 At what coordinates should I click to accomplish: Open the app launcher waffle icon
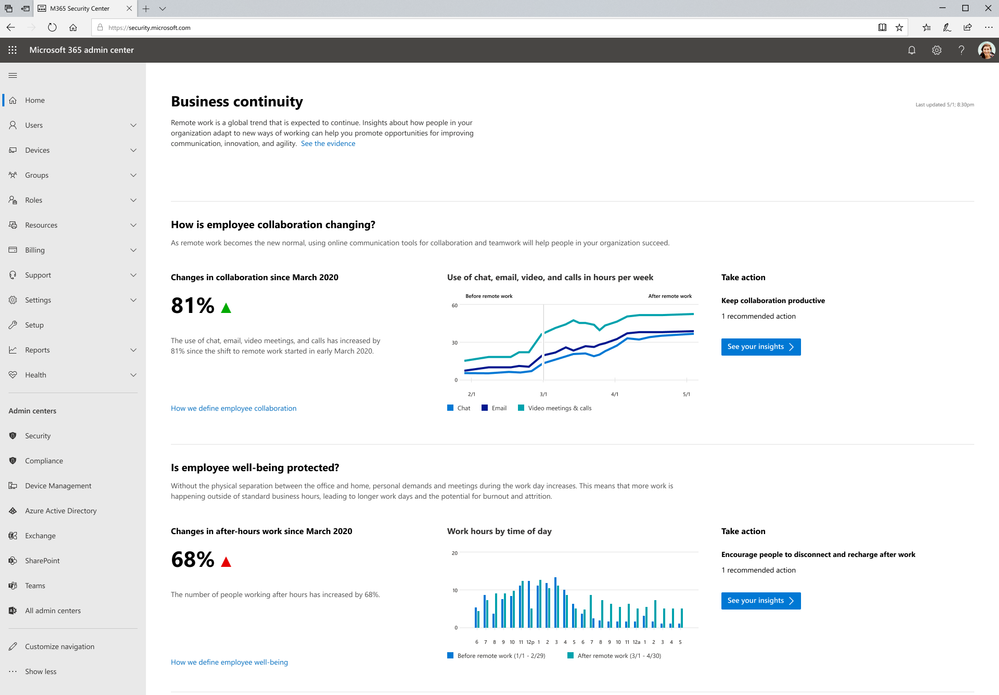(x=12, y=50)
